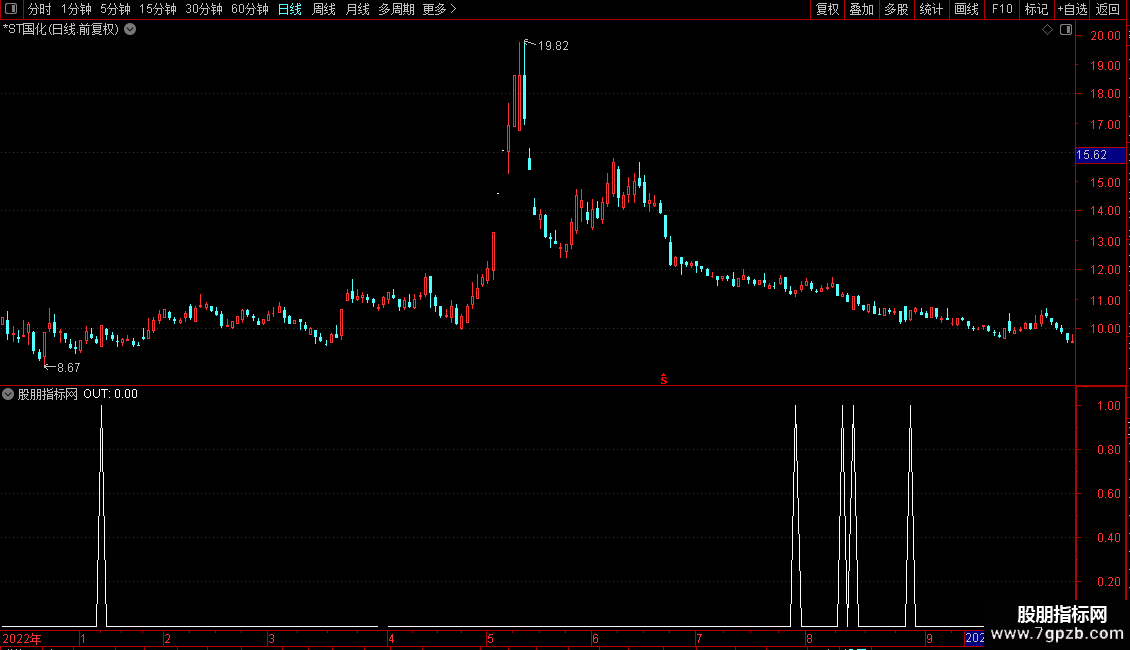Select the 2022年 date axis label
This screenshot has width=1130, height=650.
click(x=22, y=638)
